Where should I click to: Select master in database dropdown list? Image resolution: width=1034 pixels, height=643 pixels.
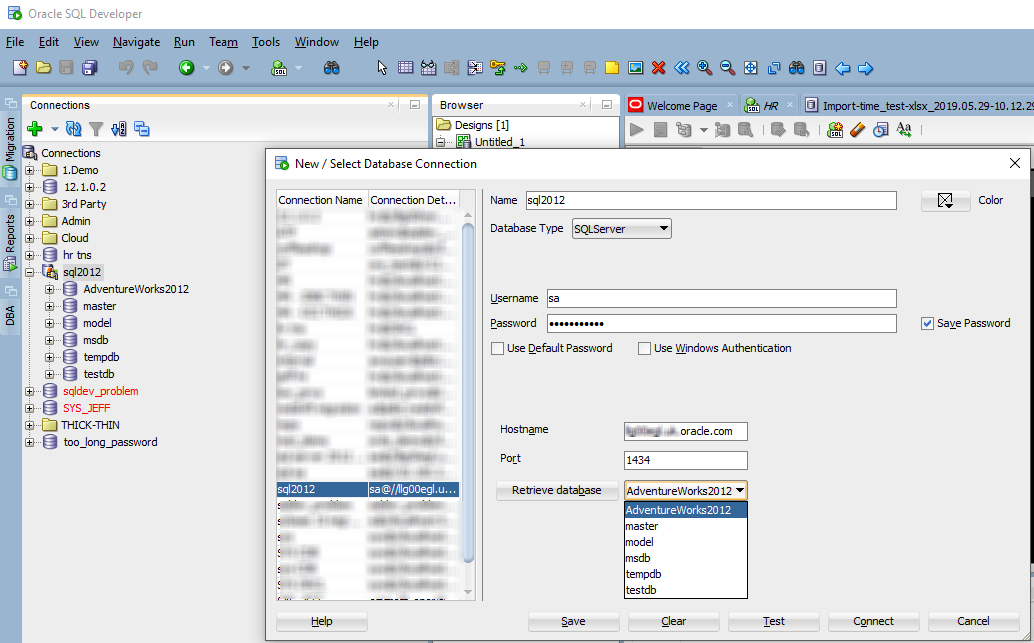pyautogui.click(x=686, y=526)
